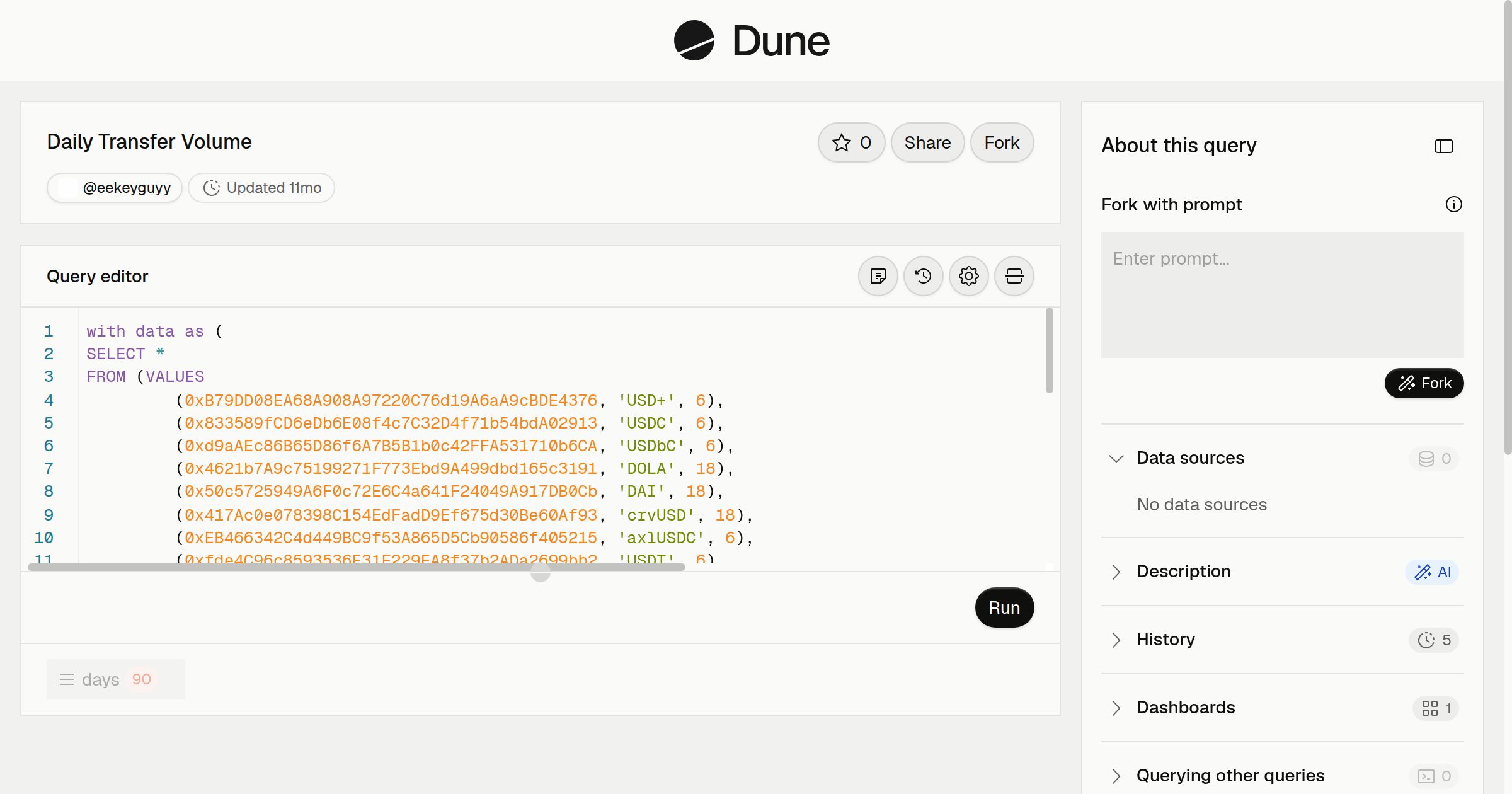The image size is (1512, 794).
Task: Expand the History section
Action: point(1116,640)
